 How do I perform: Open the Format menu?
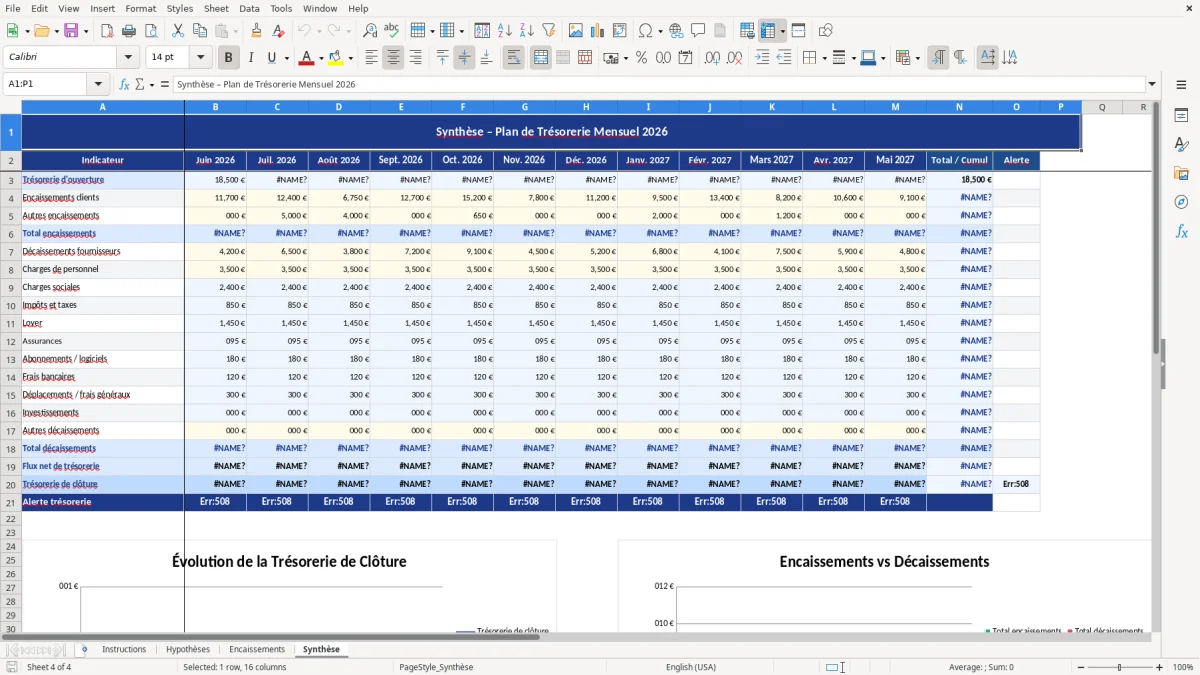pos(140,8)
